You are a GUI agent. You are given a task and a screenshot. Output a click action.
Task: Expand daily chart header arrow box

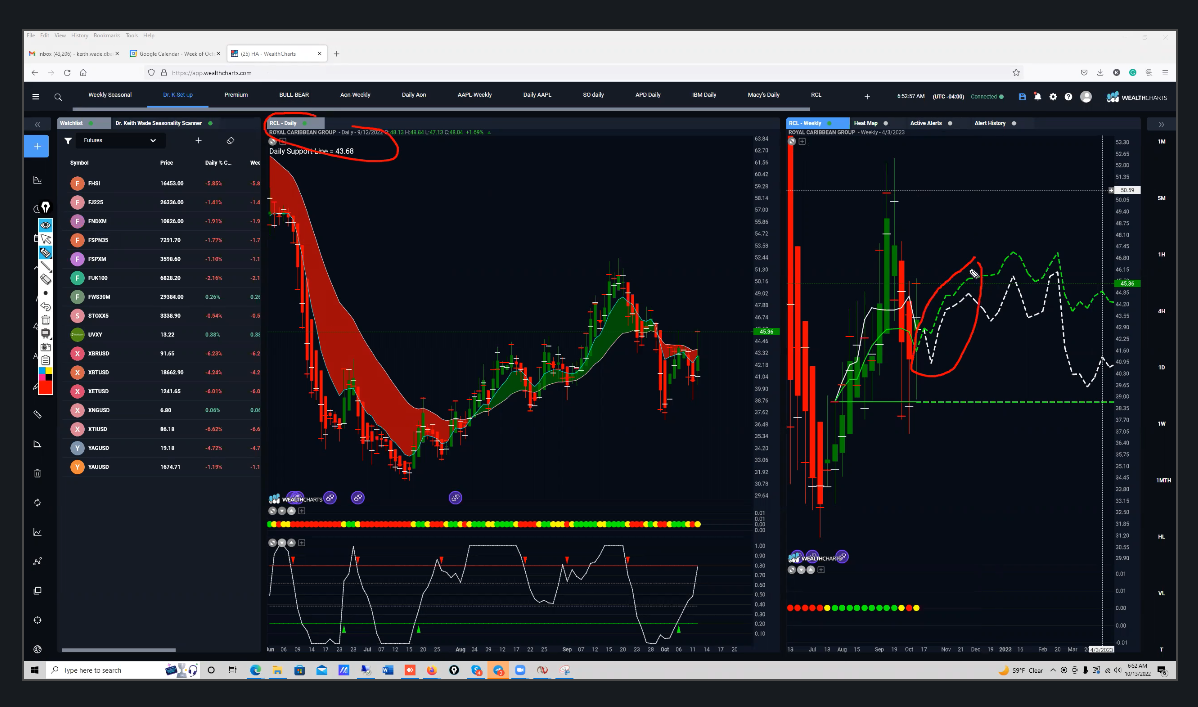point(282,141)
